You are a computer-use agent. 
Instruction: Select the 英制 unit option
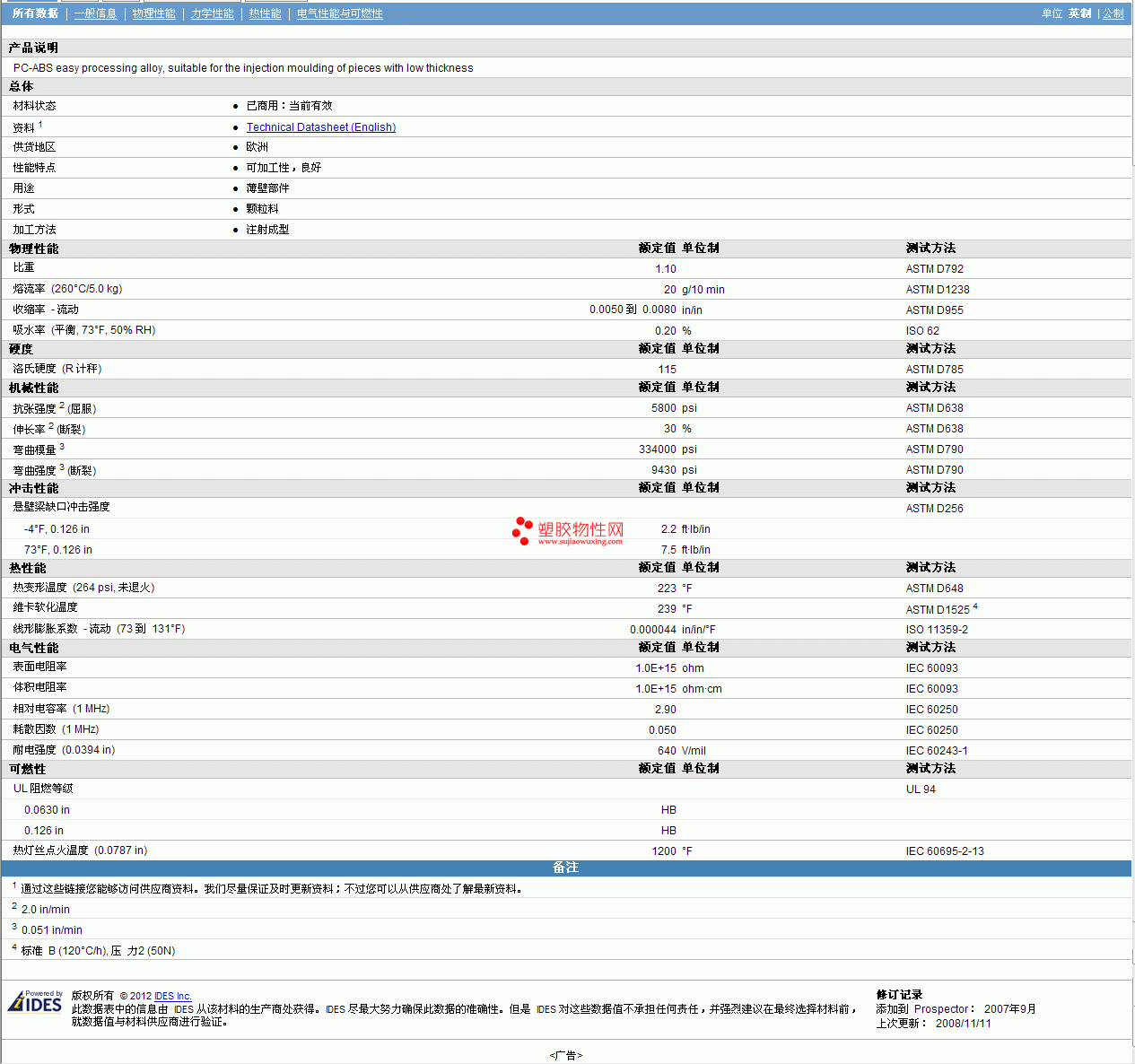(x=1079, y=13)
